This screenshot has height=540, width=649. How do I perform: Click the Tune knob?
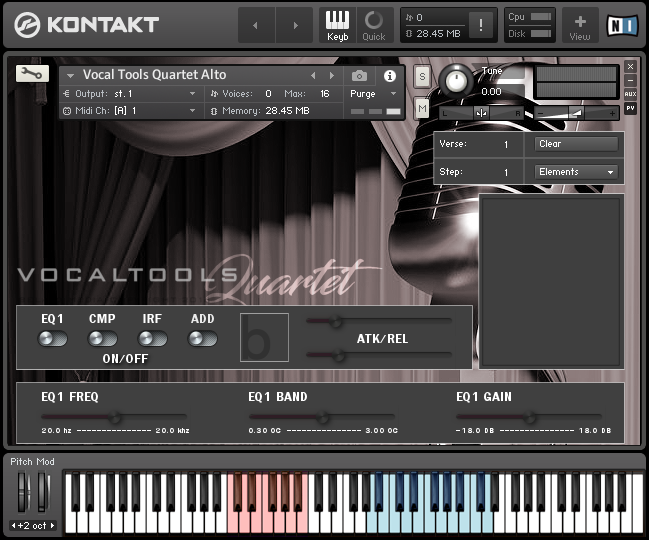[x=456, y=80]
